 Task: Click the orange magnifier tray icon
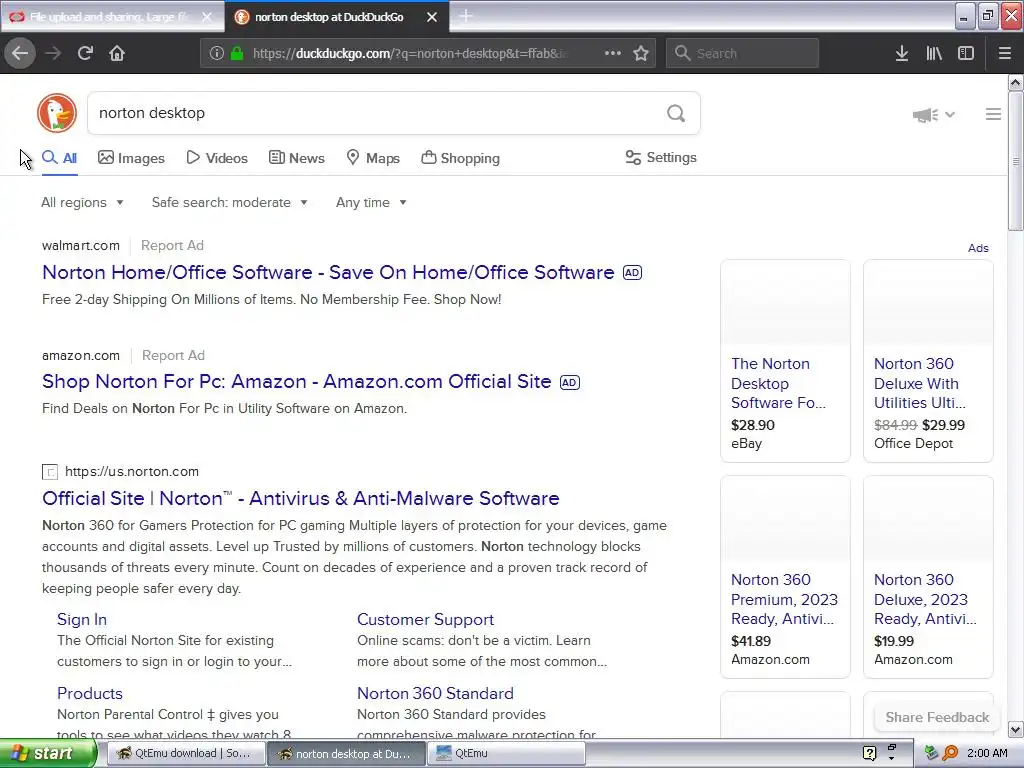point(950,753)
